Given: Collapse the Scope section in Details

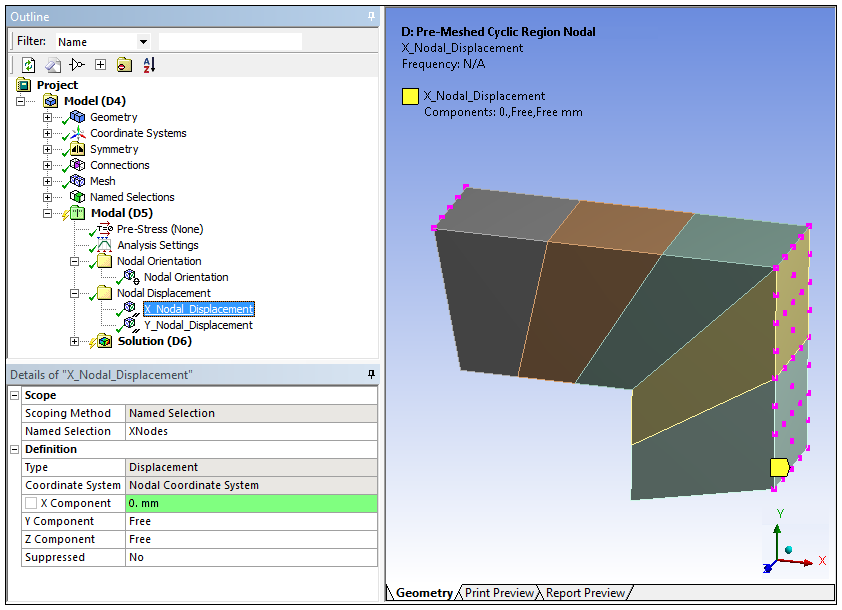Looking at the screenshot, I should click(x=14, y=395).
